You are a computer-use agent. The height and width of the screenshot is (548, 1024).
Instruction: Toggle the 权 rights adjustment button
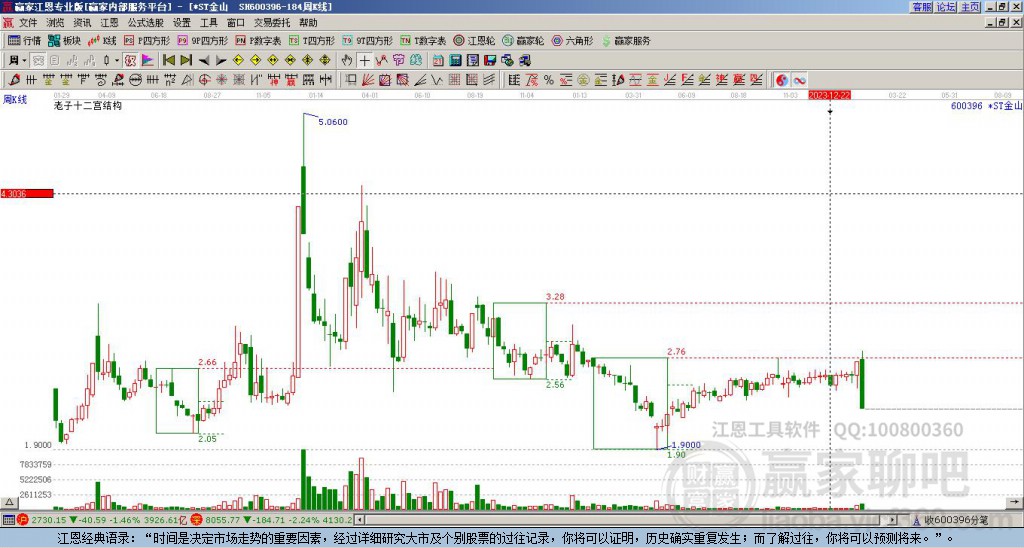coord(130,61)
